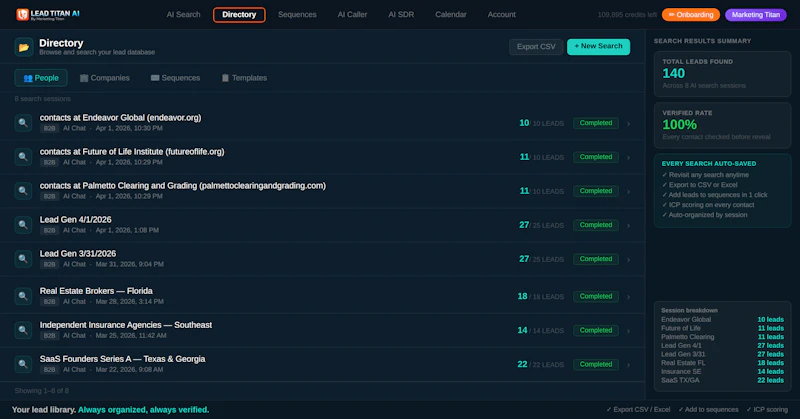Open 'Real Estate Brokers — Florida' session

click(96, 291)
